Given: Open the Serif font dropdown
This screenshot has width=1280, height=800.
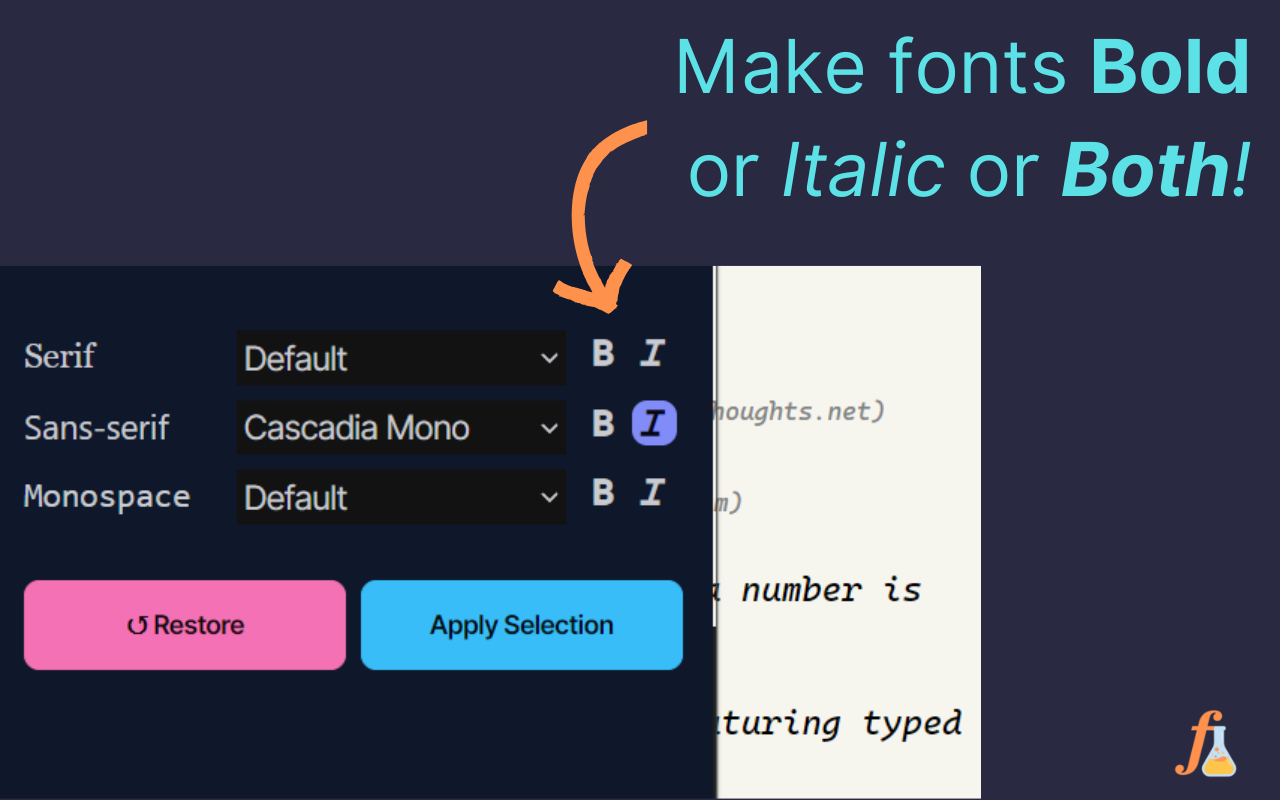Looking at the screenshot, I should click(401, 358).
